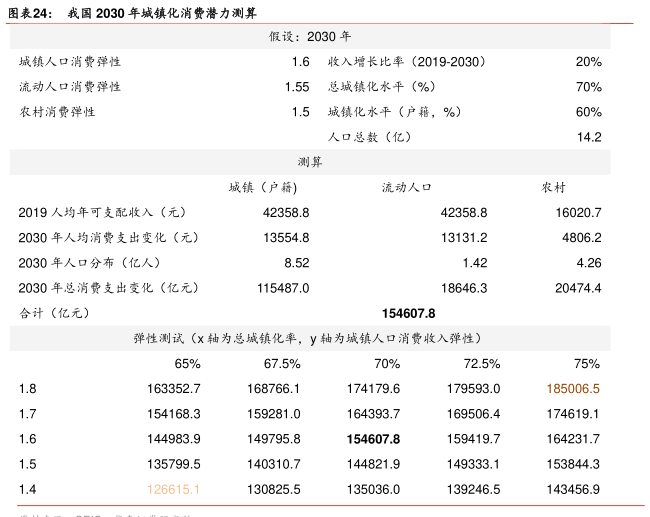This screenshot has height=517, width=650.
Task: Click the 1.7 elasticity row label
Action: tap(27, 414)
